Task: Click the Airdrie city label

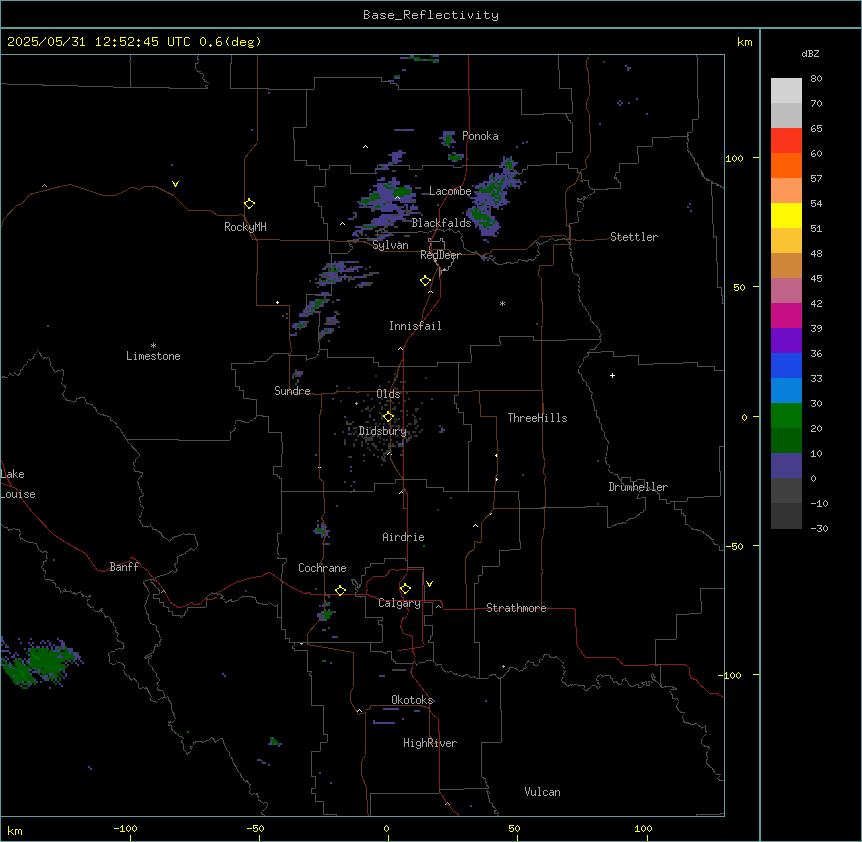Action: pos(403,537)
